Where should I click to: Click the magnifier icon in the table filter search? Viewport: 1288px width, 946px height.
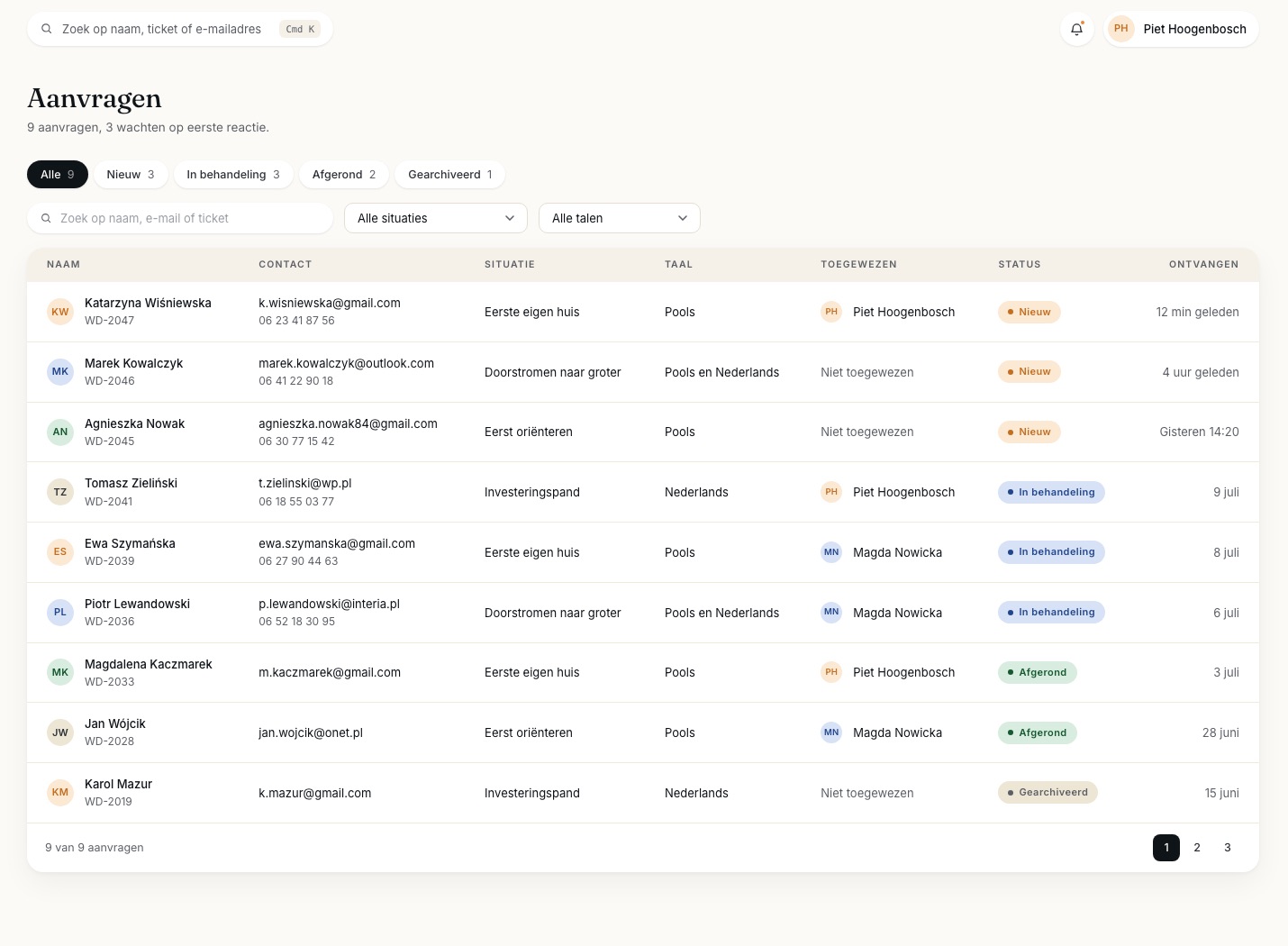[x=46, y=218]
